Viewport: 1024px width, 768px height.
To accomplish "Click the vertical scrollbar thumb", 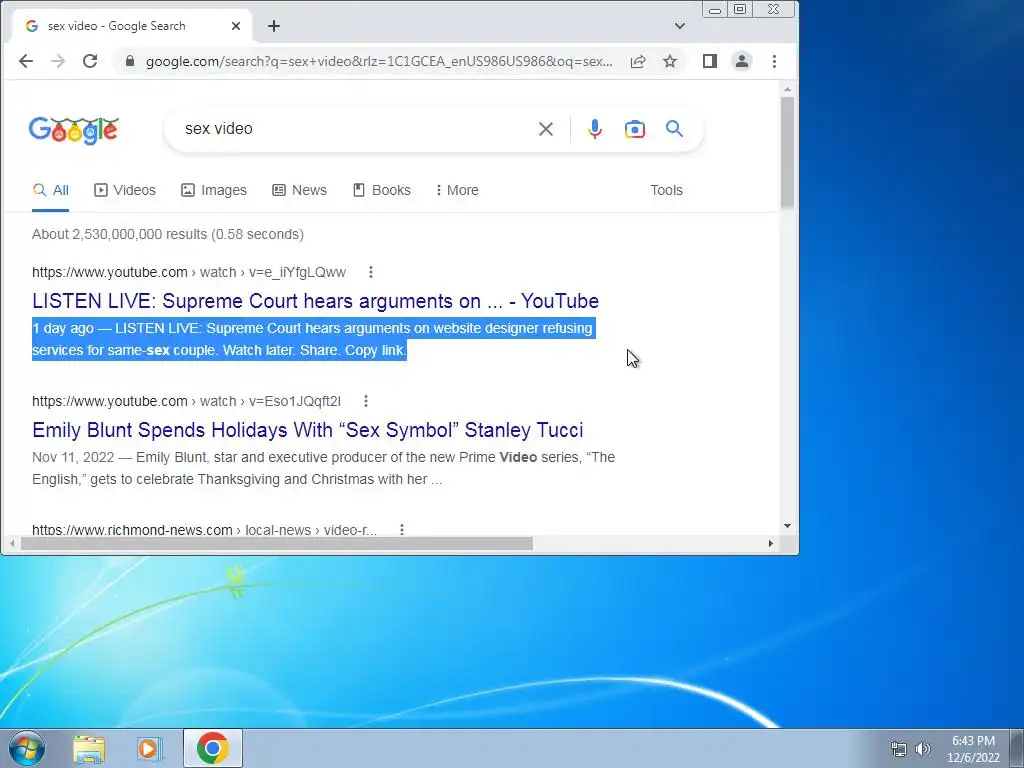I will pos(787,152).
